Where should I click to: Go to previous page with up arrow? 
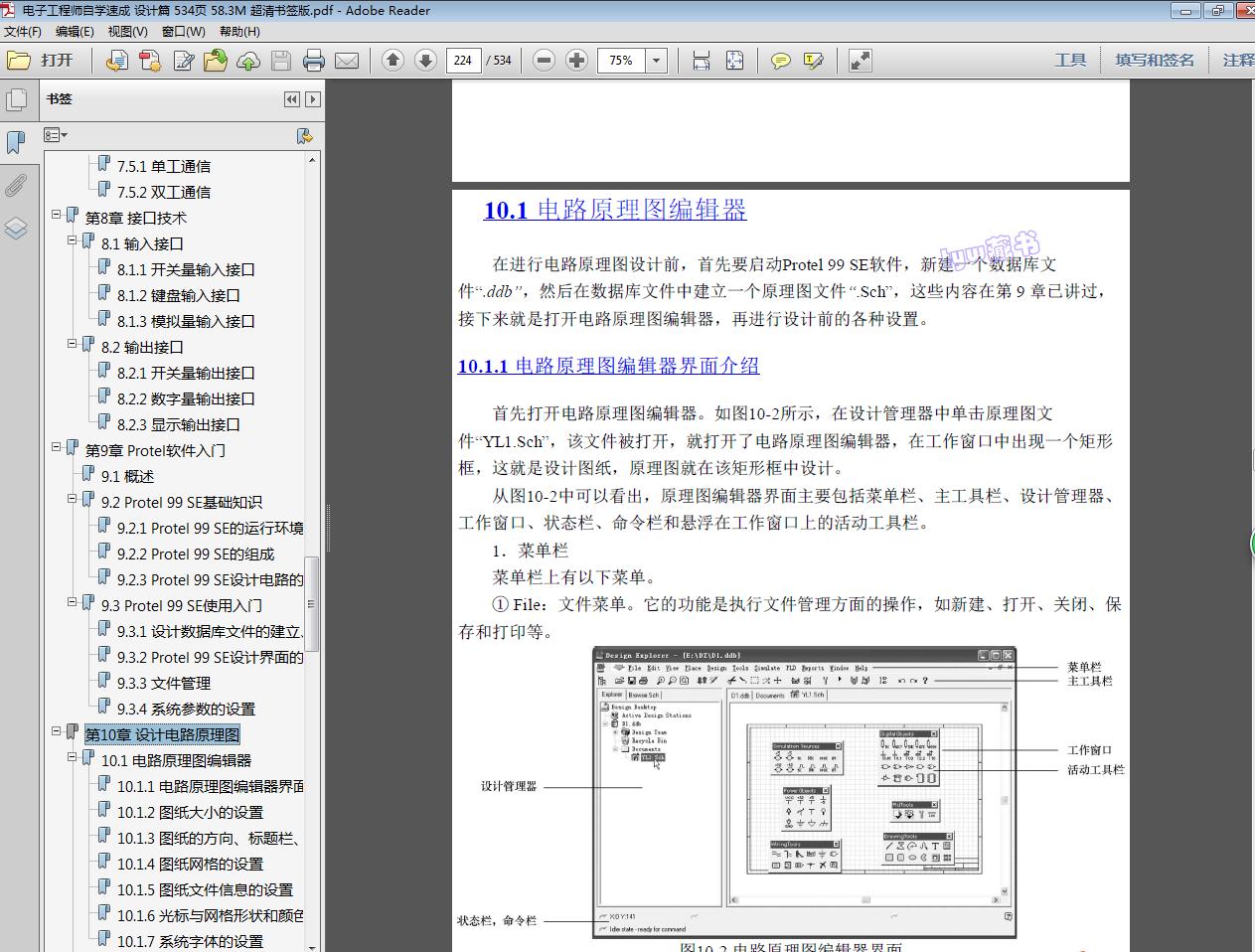click(393, 61)
